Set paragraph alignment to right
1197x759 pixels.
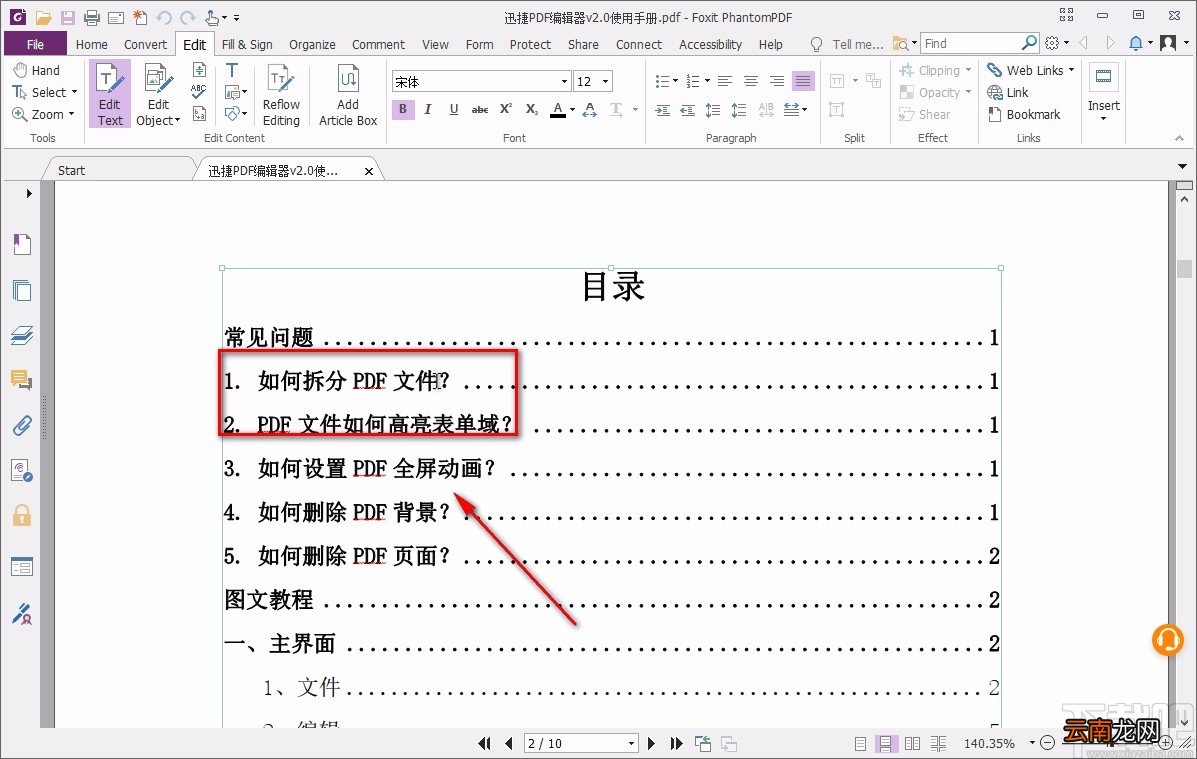[x=776, y=81]
